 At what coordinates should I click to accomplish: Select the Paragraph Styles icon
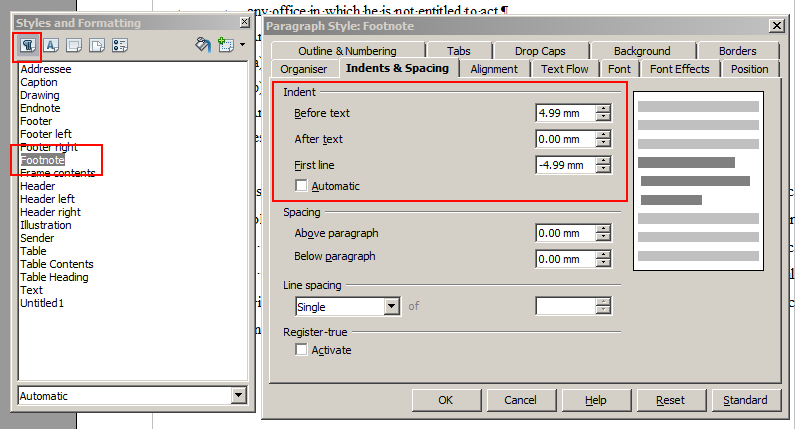point(28,45)
